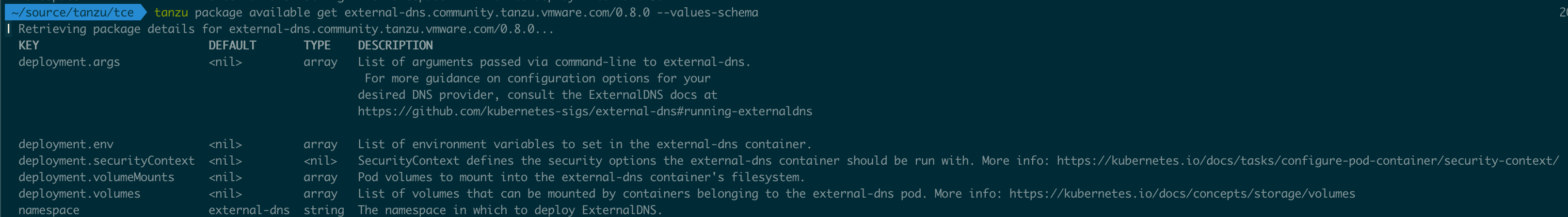Select the deployment.securityContext key text

click(107, 160)
